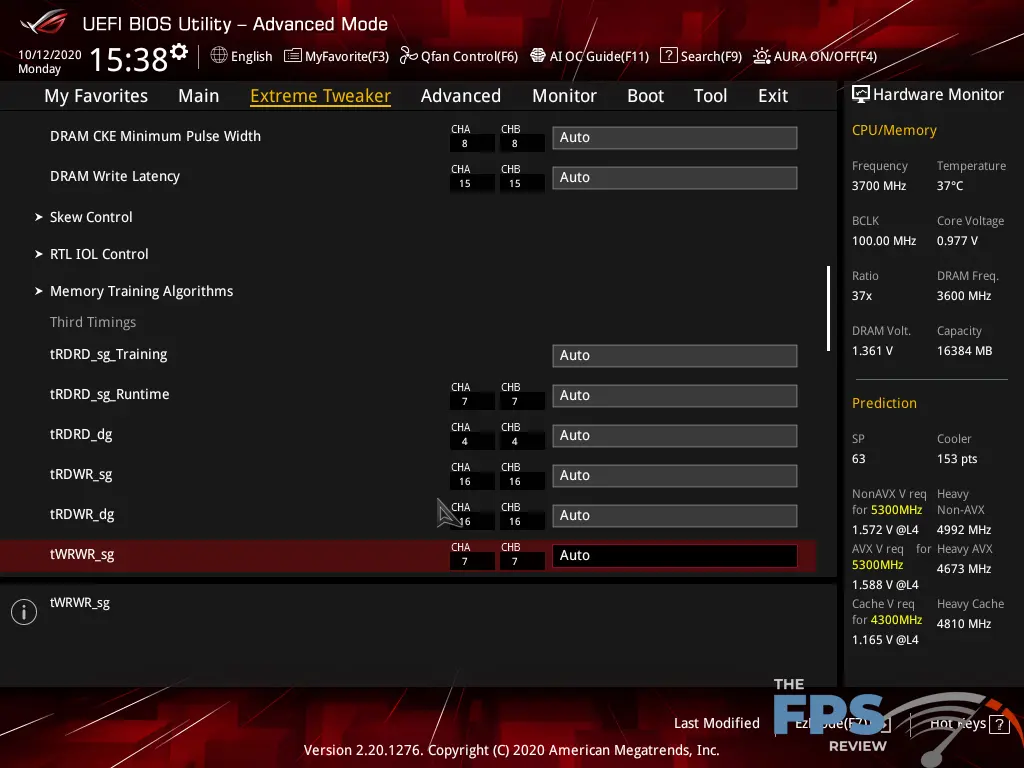Screen dimensions: 1024x768
Task: Switch to My Favorites tab
Action: click(96, 96)
